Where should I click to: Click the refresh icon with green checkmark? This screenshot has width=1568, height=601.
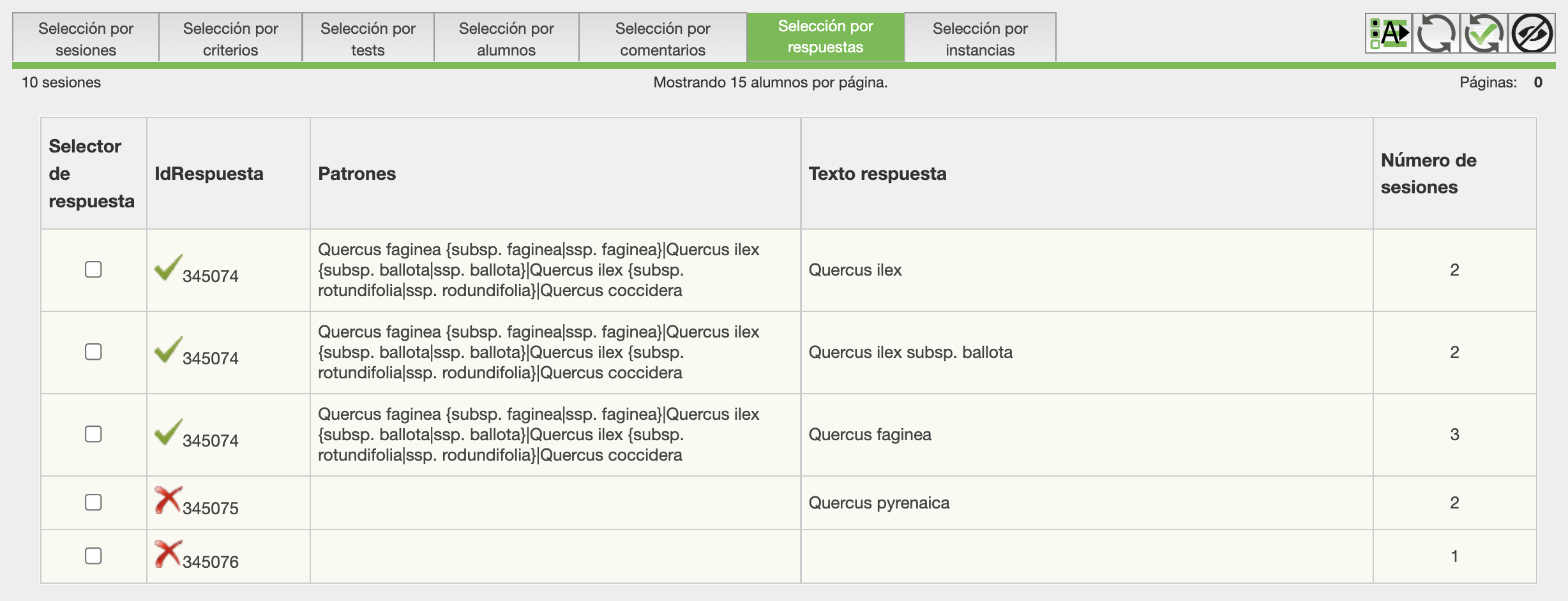tap(1484, 34)
